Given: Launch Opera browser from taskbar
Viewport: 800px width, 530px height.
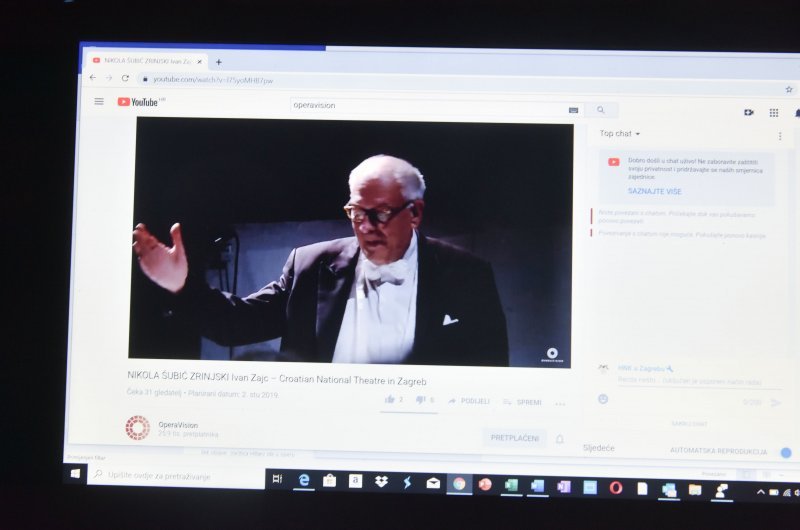Looking at the screenshot, I should [616, 488].
